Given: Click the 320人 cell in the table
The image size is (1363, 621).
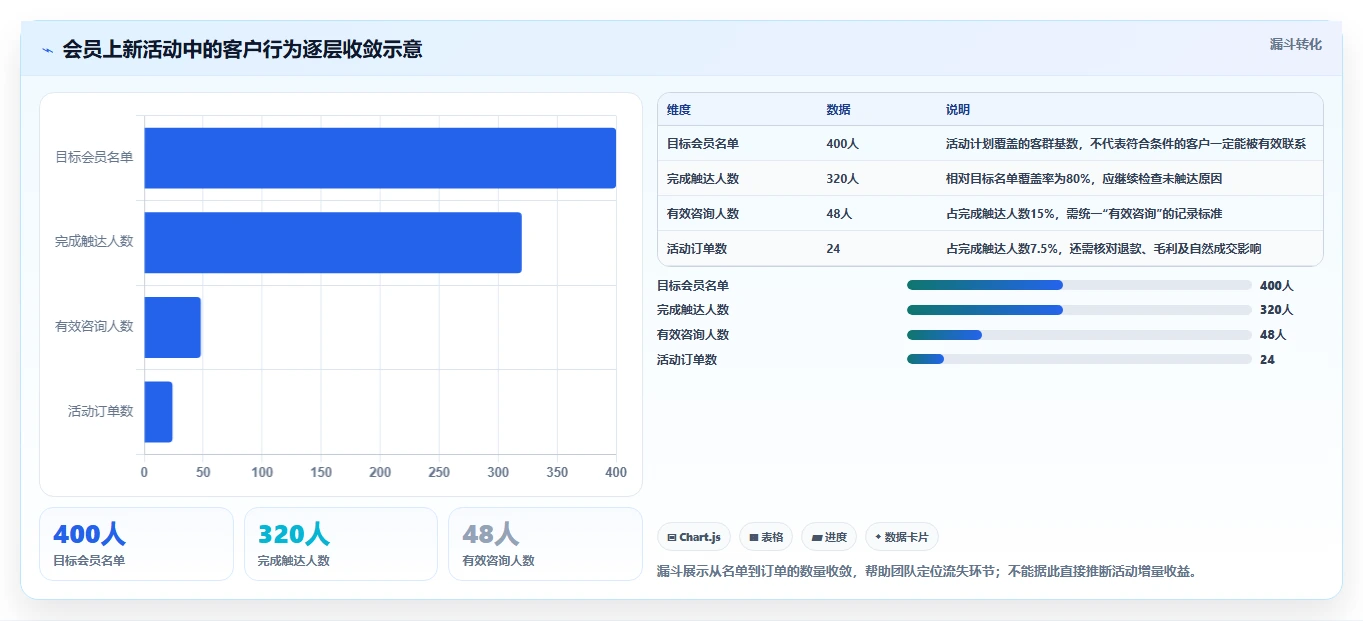Looking at the screenshot, I should pyautogui.click(x=843, y=179).
